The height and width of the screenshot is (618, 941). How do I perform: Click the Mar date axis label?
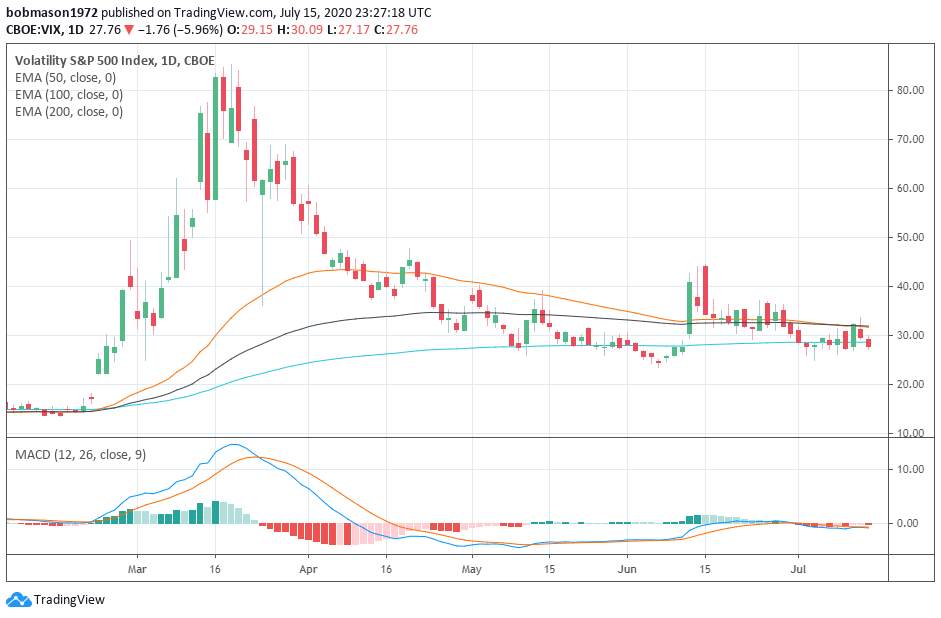tap(137, 569)
